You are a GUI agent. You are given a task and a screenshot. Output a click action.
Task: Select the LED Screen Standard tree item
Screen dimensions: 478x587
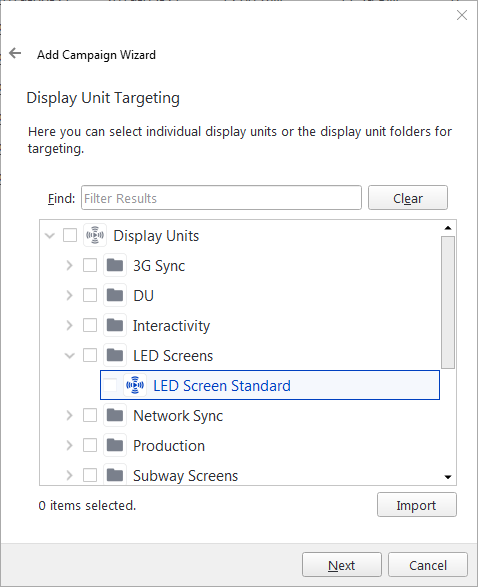270,385
